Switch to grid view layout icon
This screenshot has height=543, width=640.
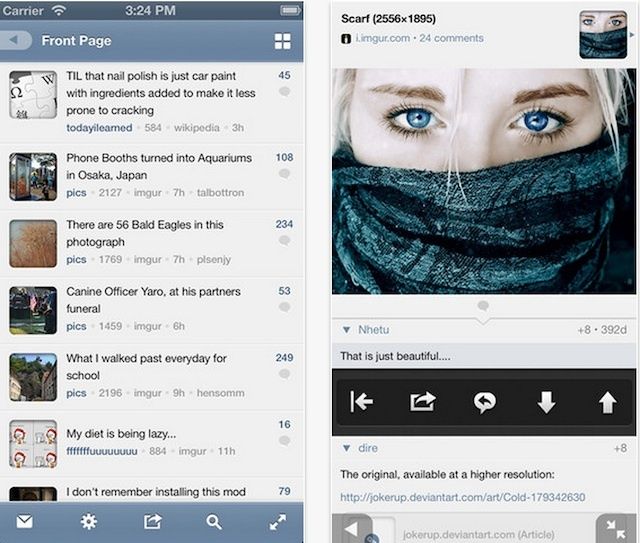[x=283, y=41]
